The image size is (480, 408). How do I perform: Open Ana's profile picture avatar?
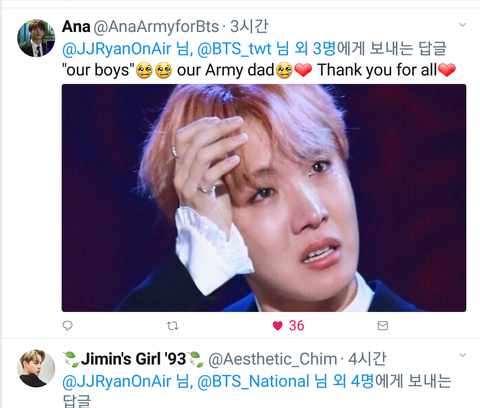click(36, 38)
